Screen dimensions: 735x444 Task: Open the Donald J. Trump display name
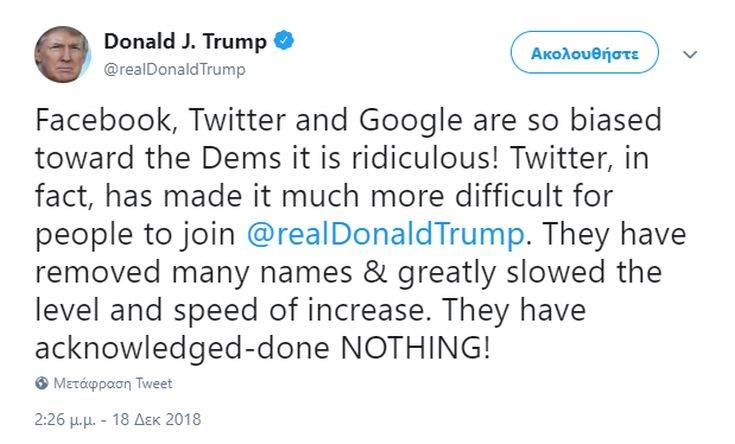tap(185, 43)
